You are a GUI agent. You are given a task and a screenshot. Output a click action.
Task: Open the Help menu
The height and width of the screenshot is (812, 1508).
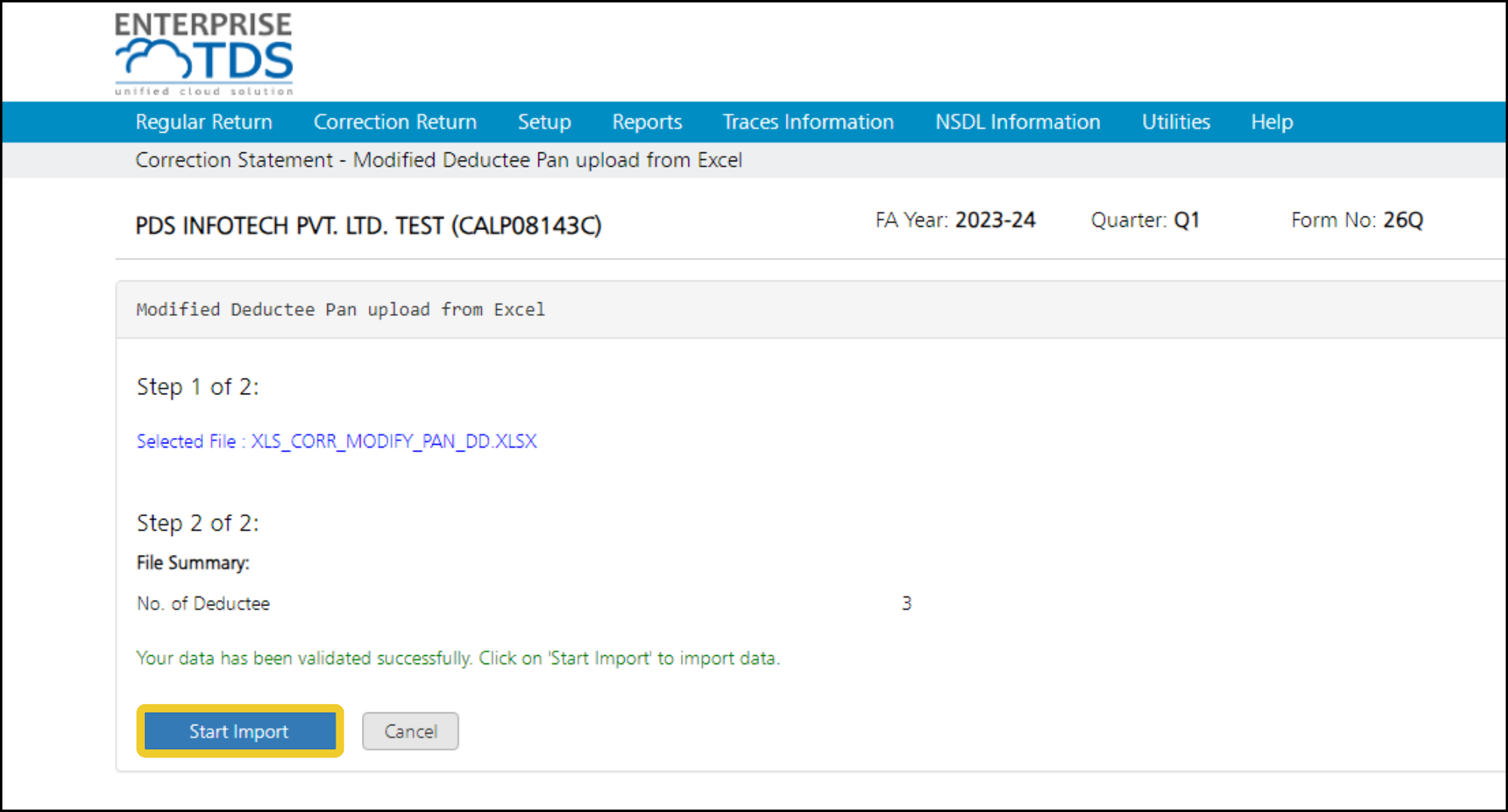(x=1272, y=122)
